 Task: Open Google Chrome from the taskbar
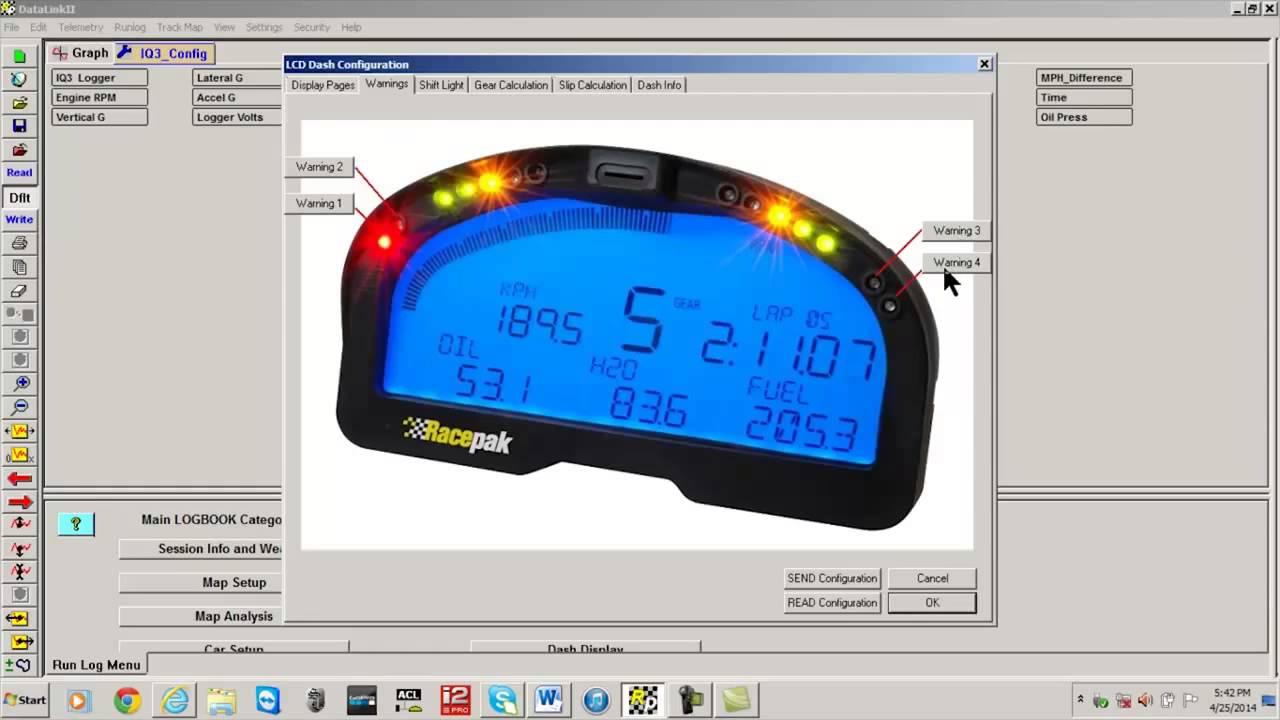[x=127, y=700]
